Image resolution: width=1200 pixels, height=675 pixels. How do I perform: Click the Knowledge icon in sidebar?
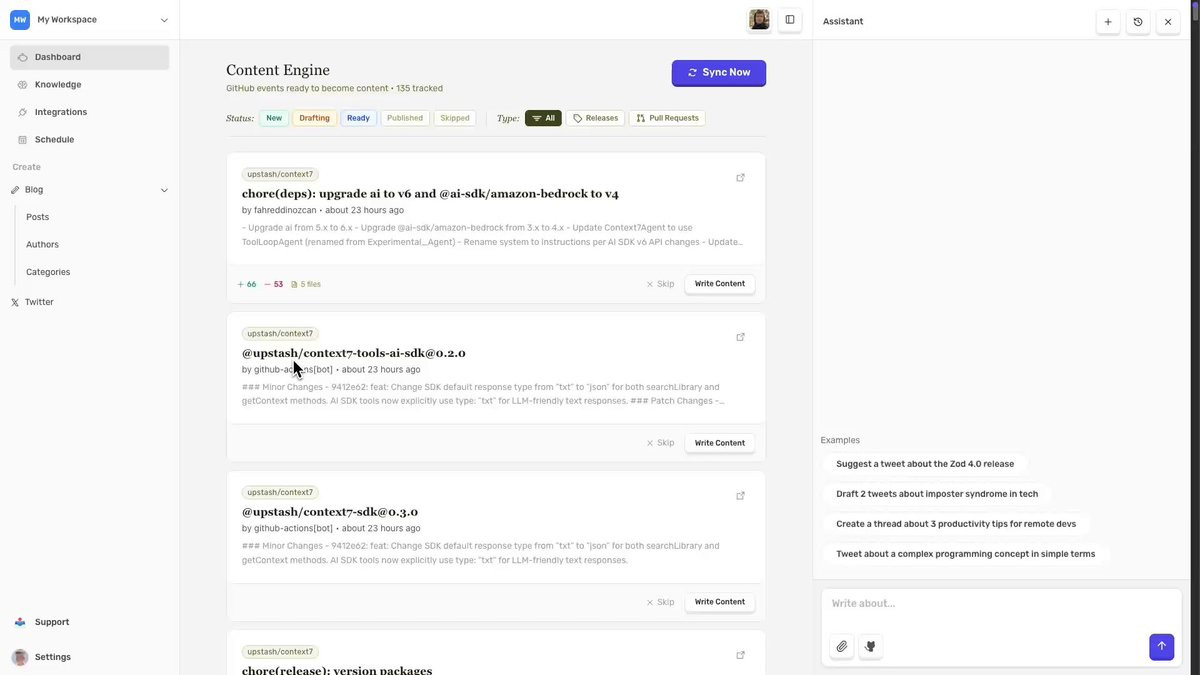click(x=22, y=85)
